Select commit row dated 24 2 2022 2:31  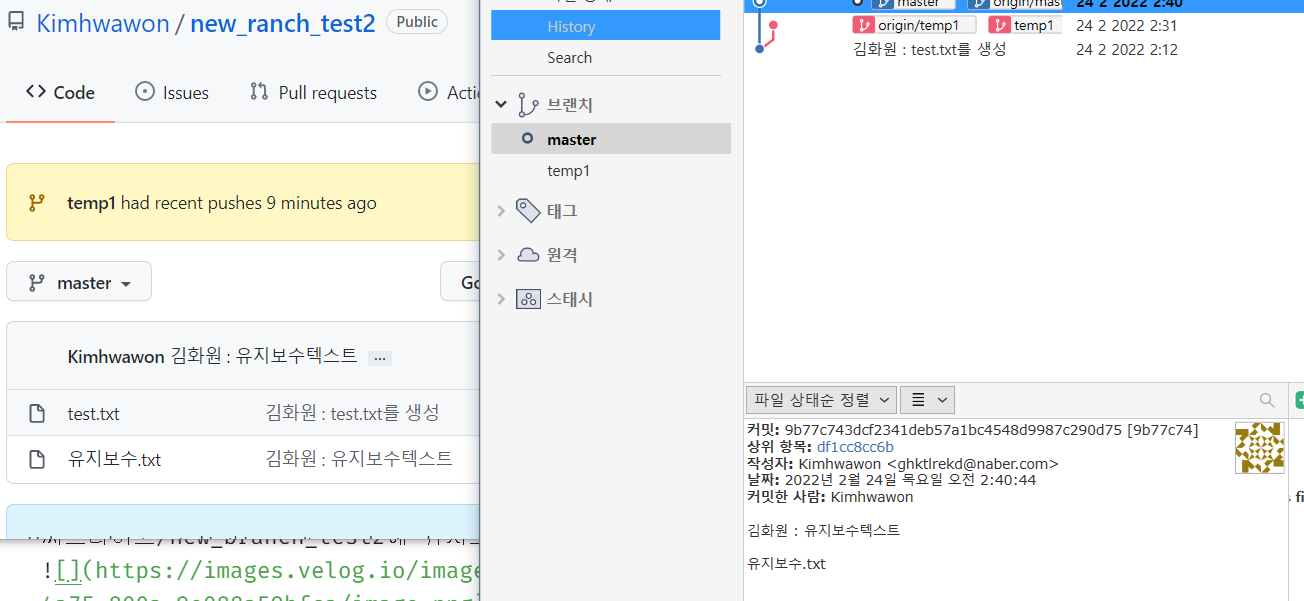click(x=1024, y=25)
